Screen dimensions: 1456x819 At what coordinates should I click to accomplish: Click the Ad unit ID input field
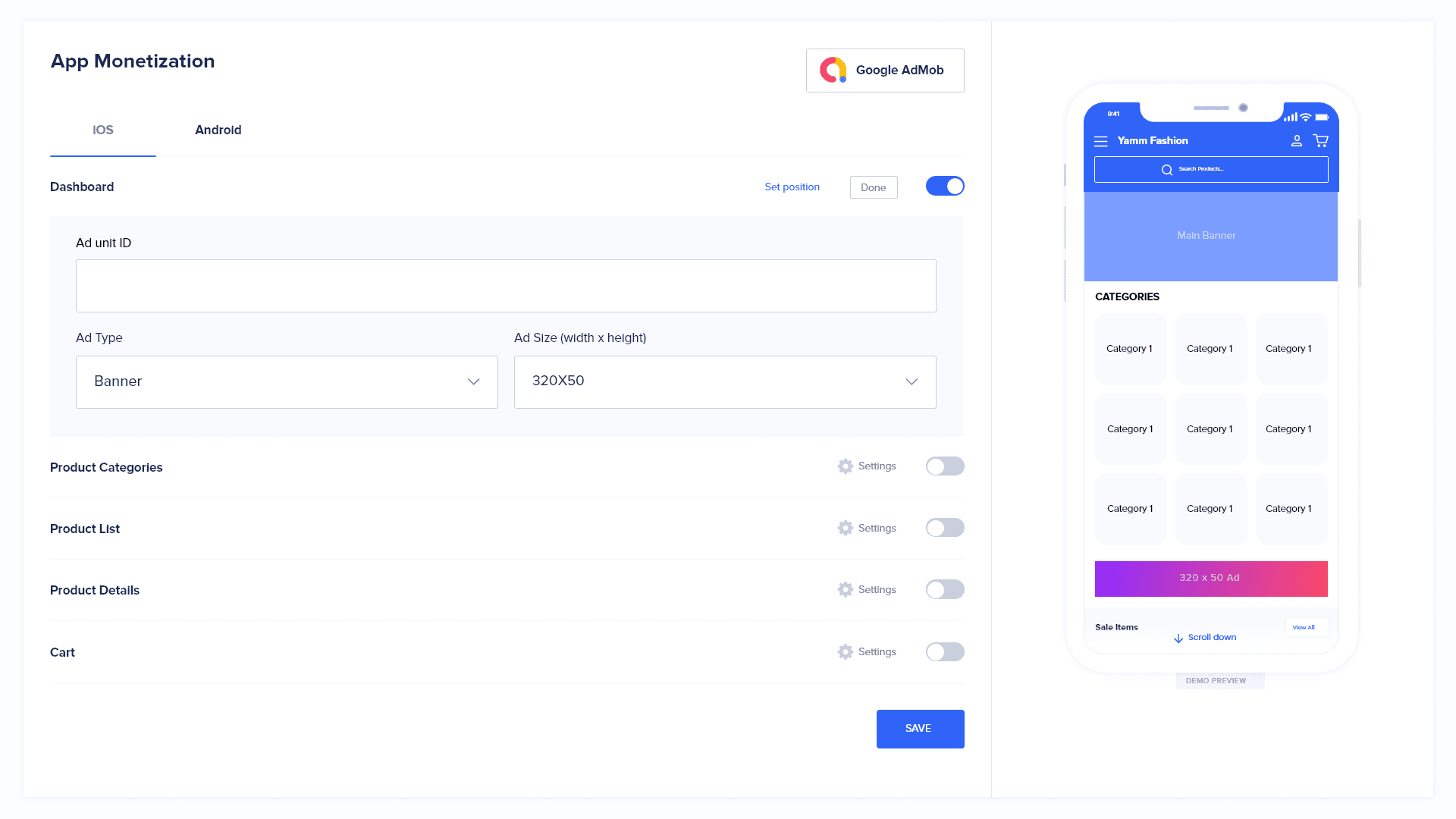coord(506,285)
